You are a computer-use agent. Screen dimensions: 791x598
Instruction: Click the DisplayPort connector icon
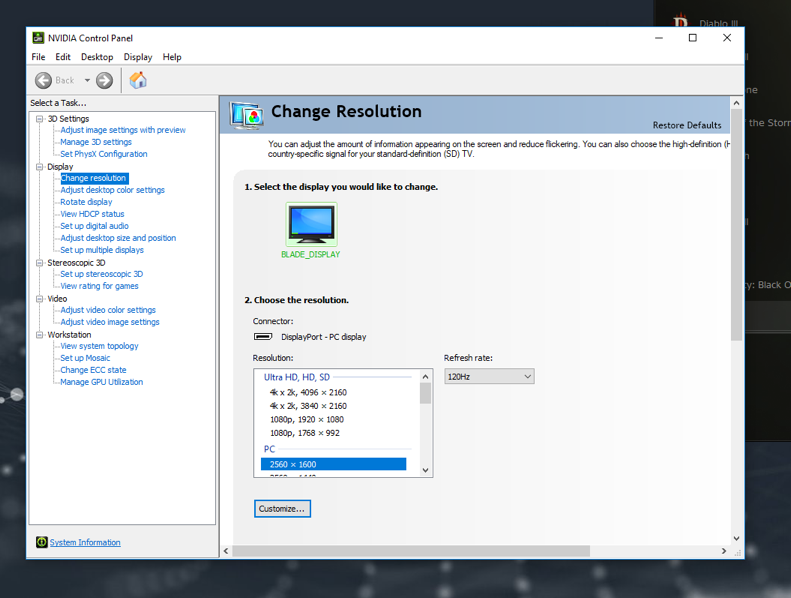(x=263, y=337)
